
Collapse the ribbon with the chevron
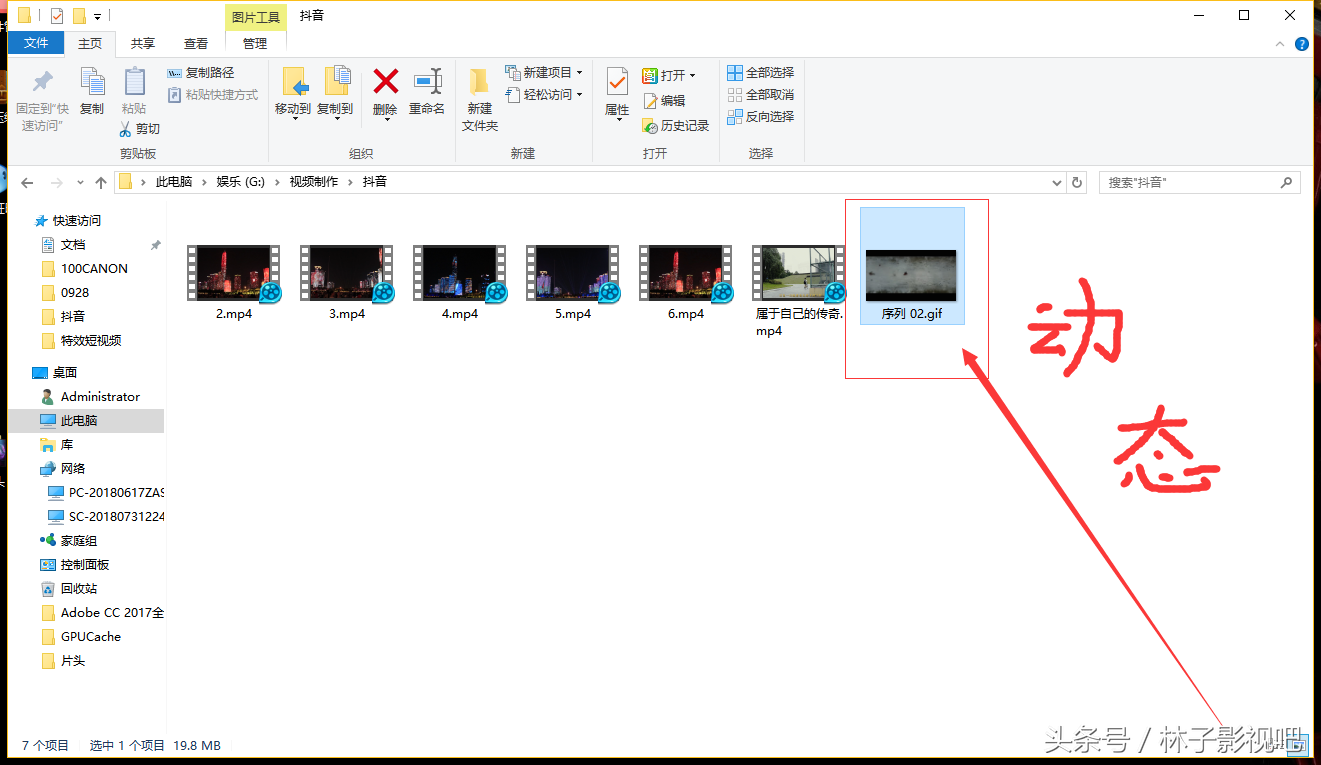click(x=1280, y=44)
